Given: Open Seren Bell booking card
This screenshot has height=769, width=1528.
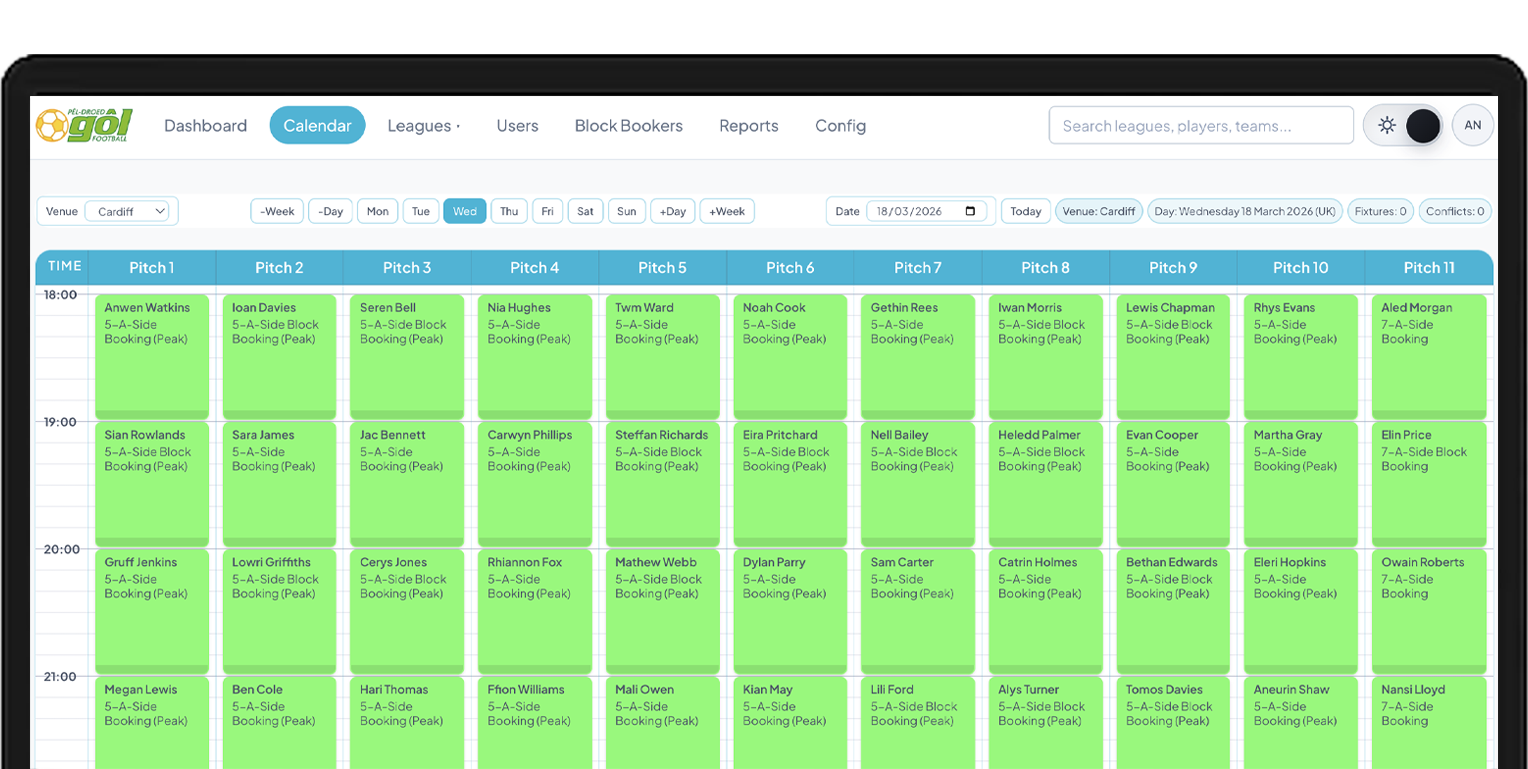Looking at the screenshot, I should 407,356.
